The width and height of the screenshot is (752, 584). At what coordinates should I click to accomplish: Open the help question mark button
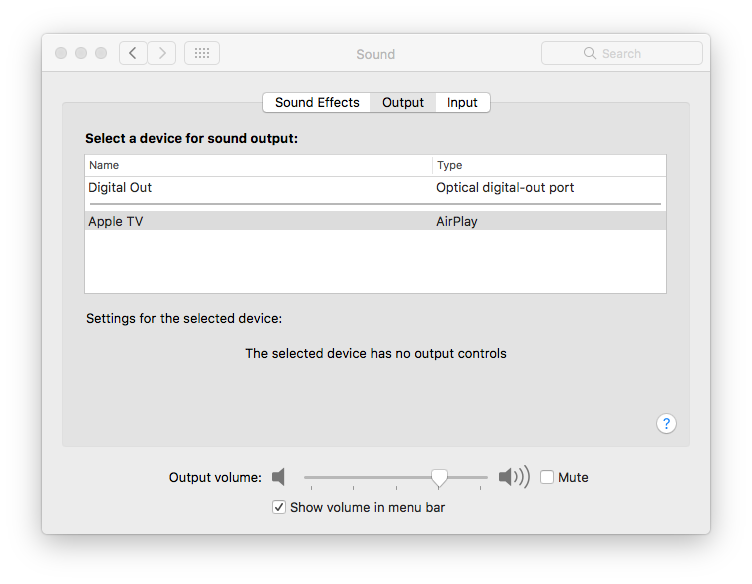point(666,423)
